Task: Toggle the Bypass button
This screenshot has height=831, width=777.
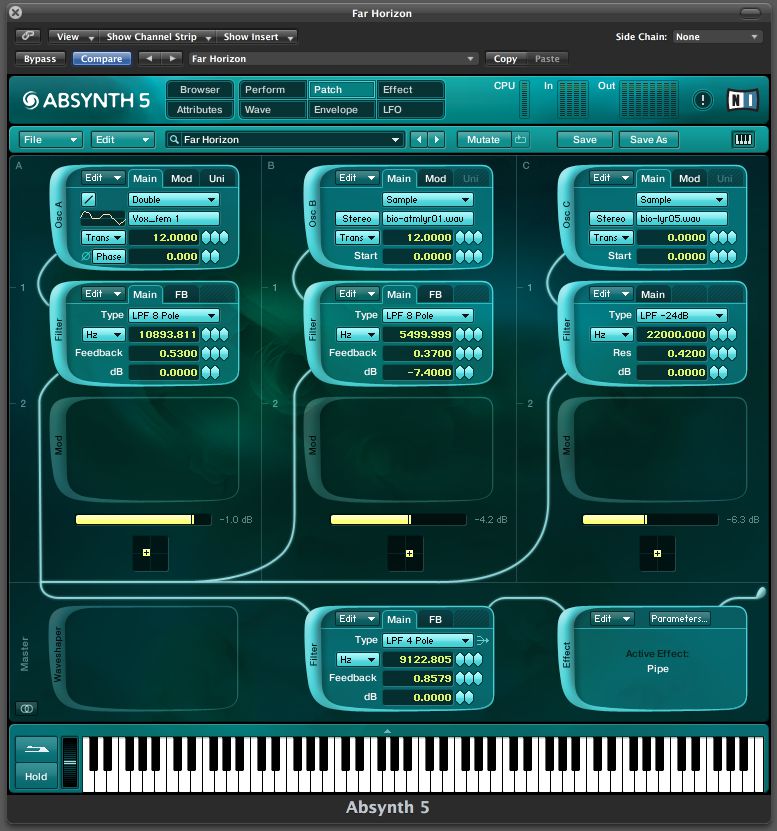Action: pyautogui.click(x=40, y=58)
